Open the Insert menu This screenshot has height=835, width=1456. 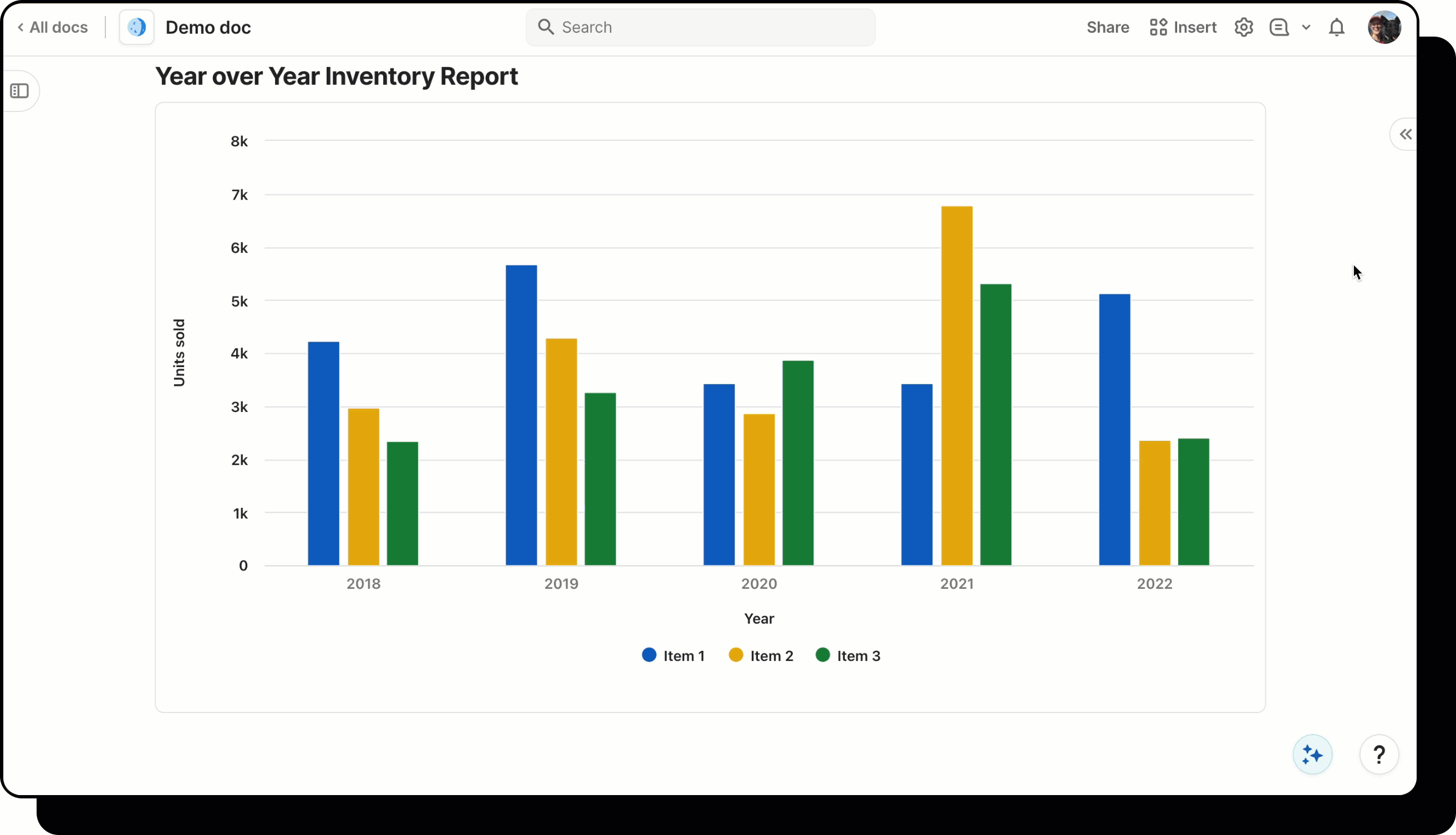tap(1183, 27)
